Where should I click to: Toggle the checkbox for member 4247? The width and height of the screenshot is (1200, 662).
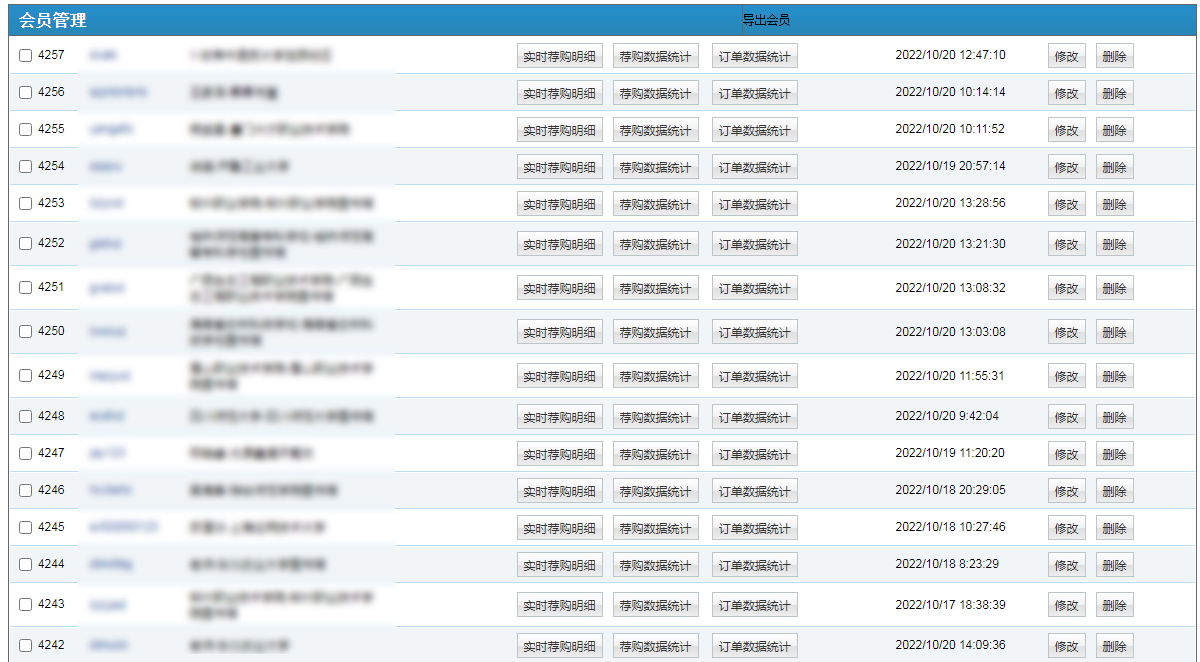click(26, 454)
